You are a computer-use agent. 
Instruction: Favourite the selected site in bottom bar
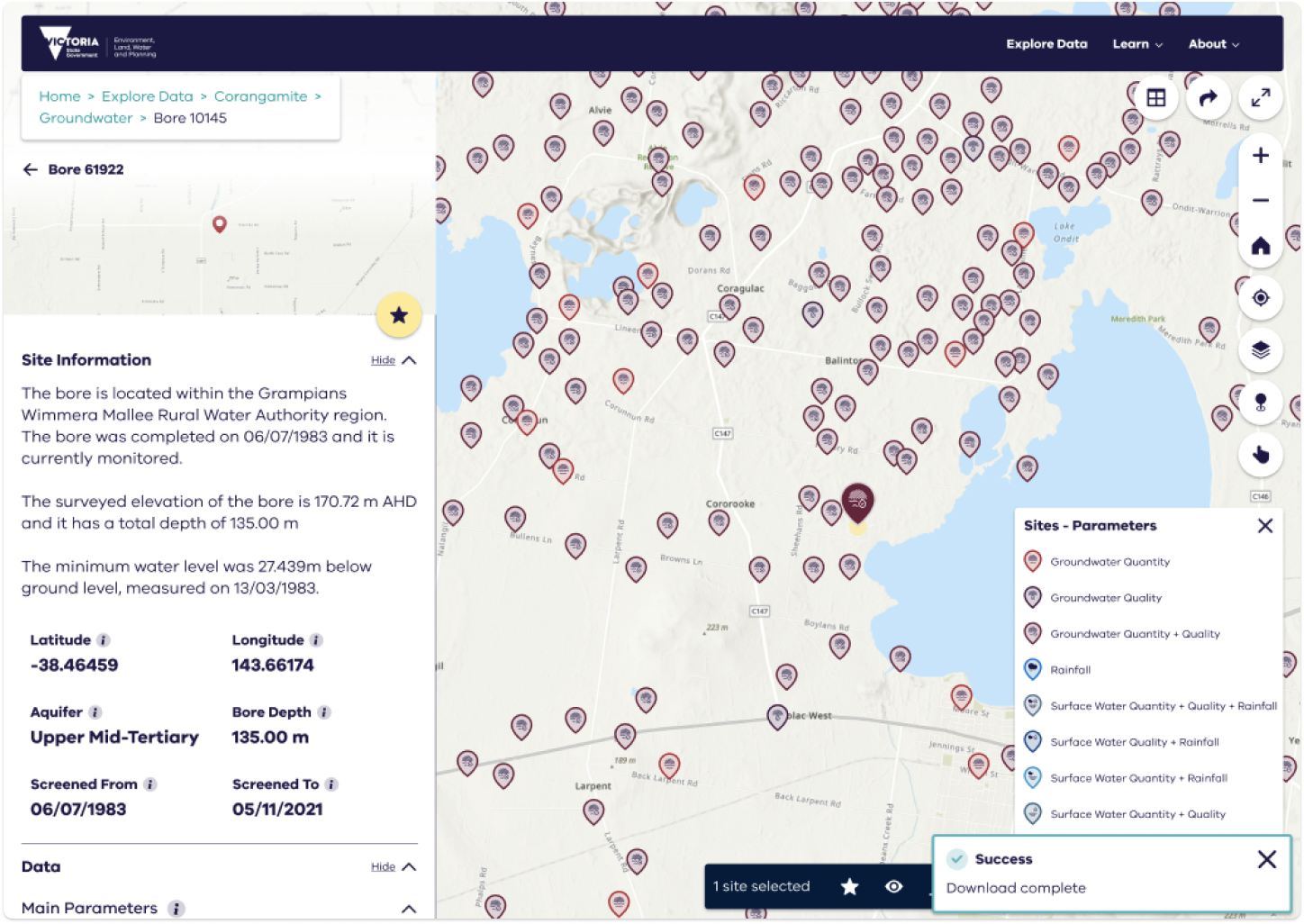point(849,887)
